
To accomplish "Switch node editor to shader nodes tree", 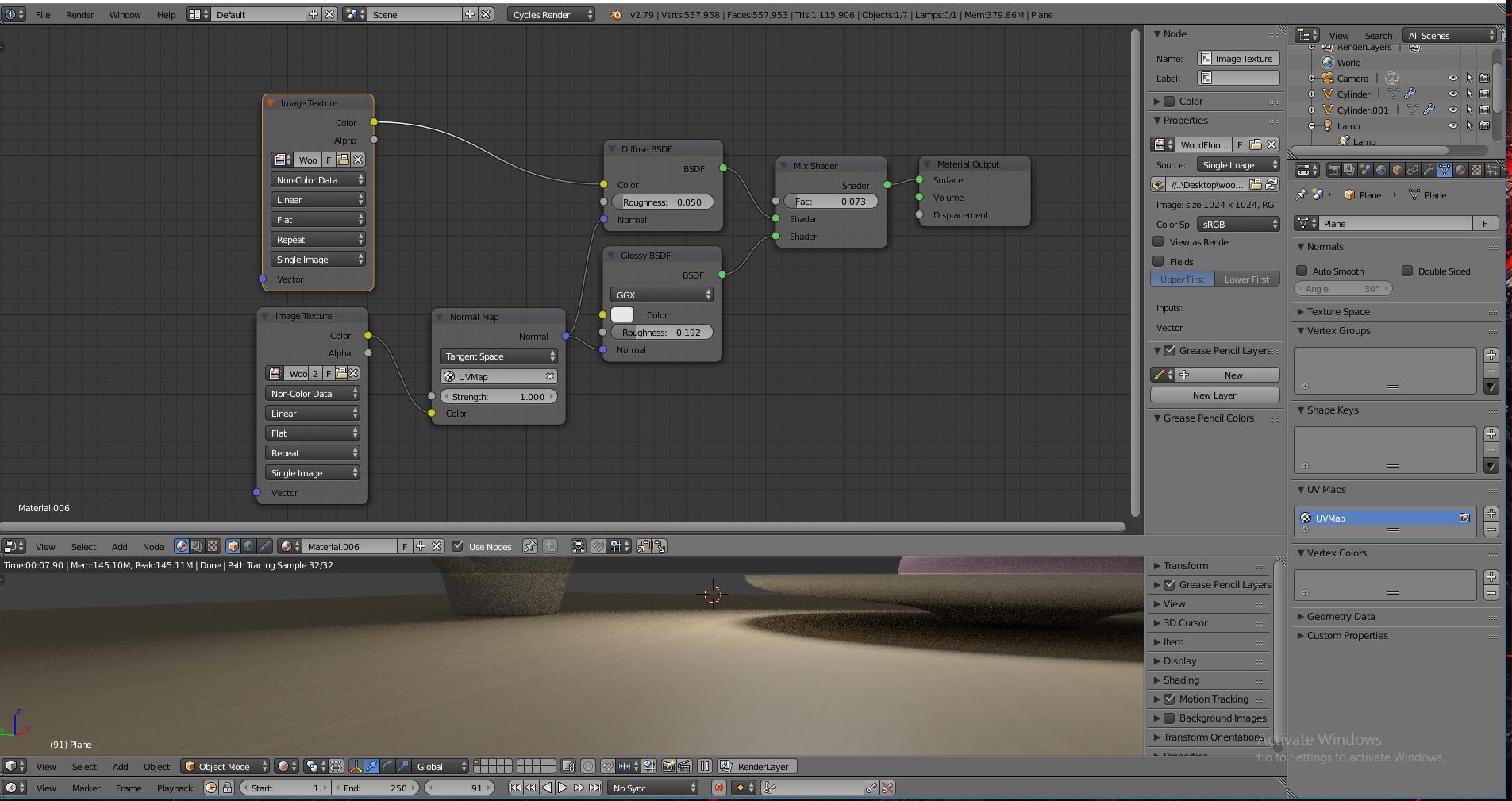I will [181, 546].
